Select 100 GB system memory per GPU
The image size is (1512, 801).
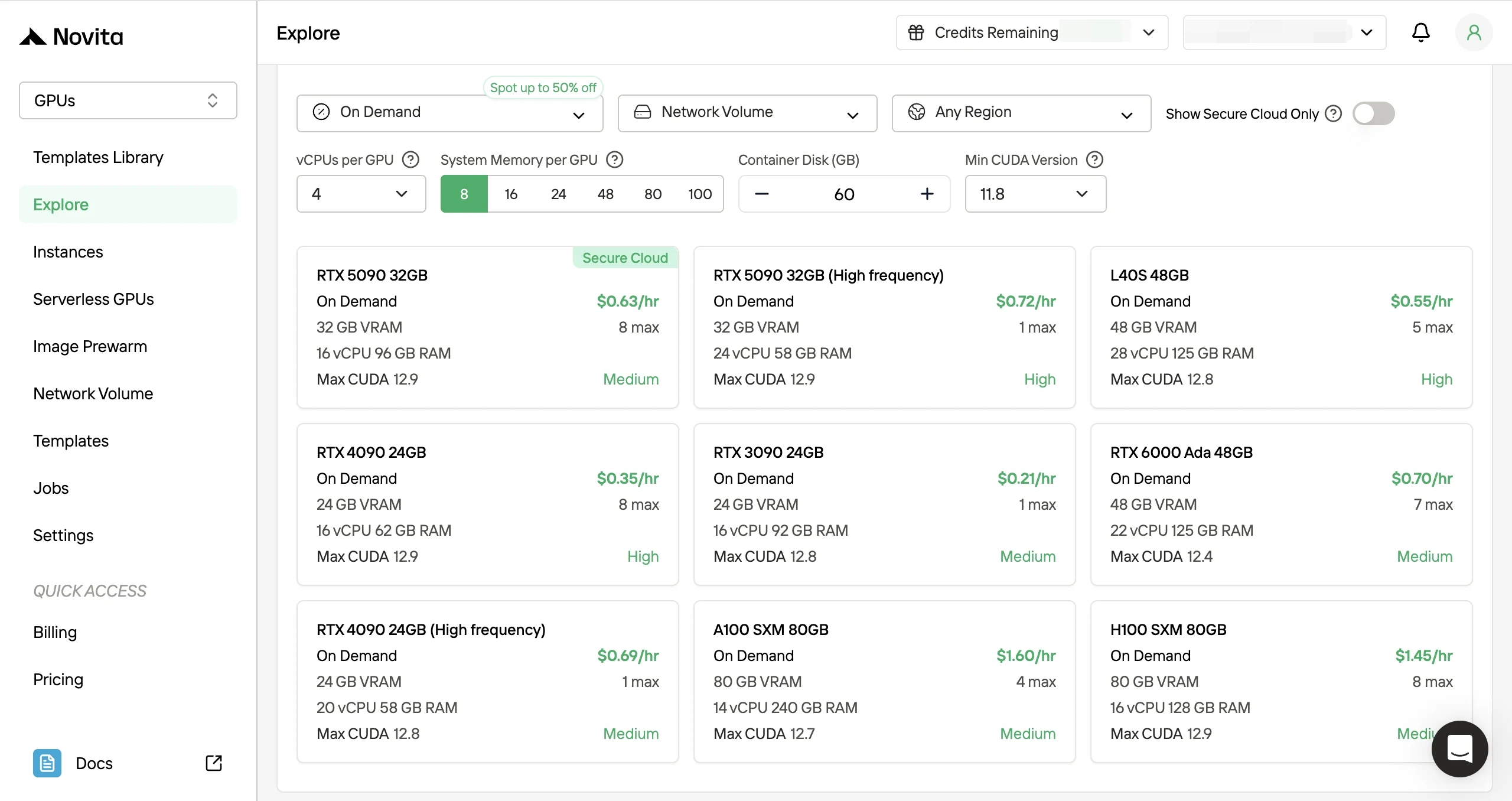[700, 194]
